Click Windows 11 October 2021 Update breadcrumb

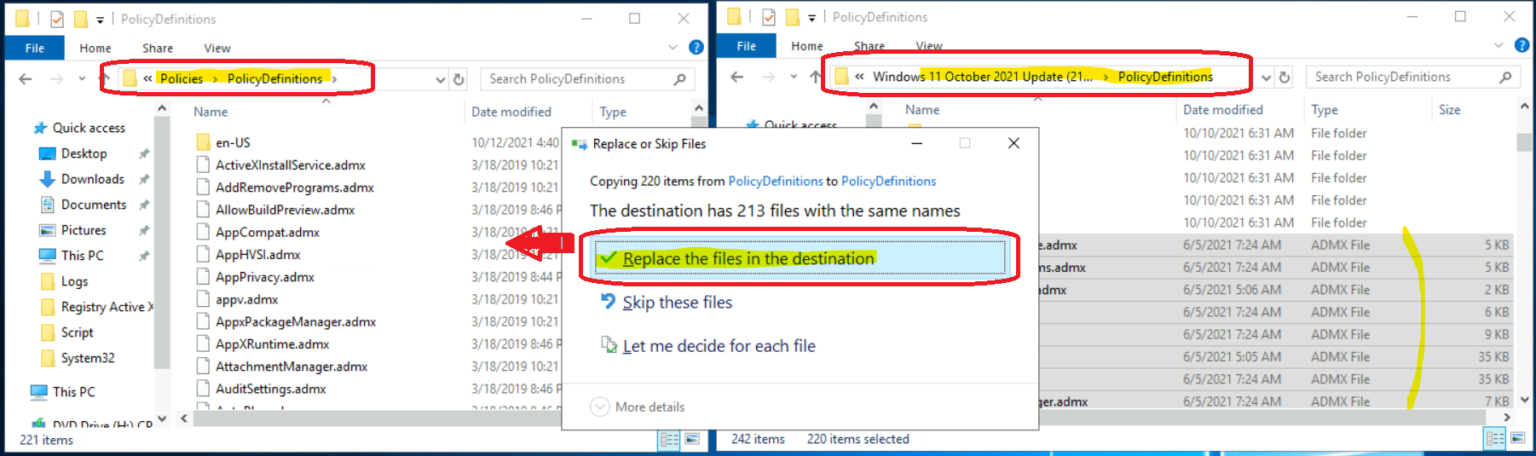tap(983, 77)
